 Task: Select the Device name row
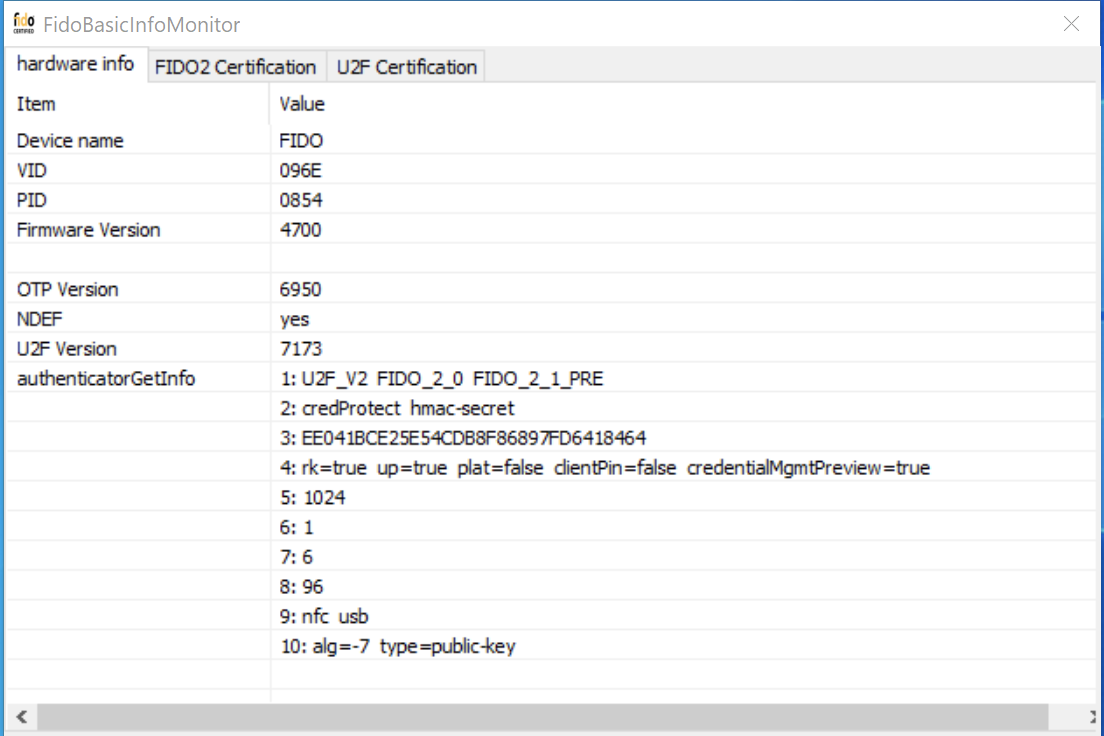(x=70, y=140)
